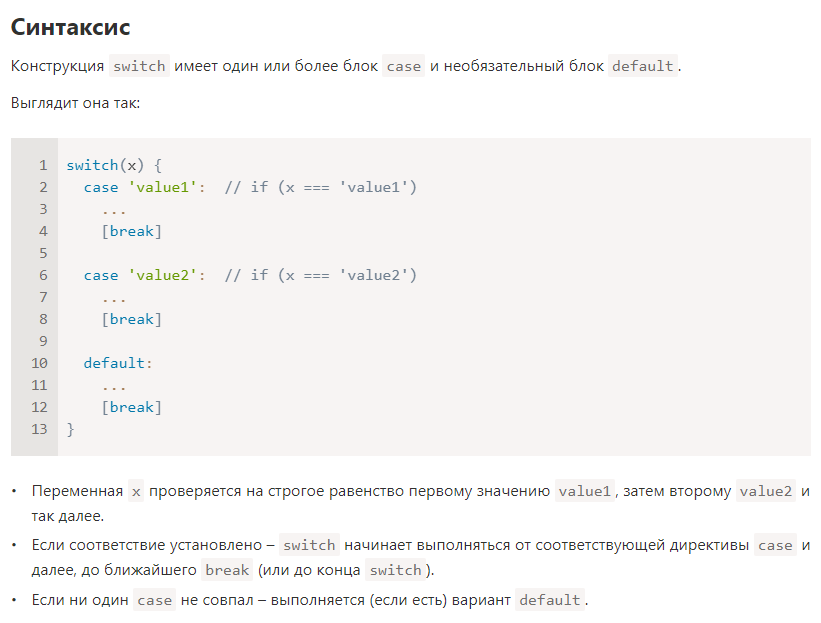The width and height of the screenshot is (821, 623).
Task: Click line number 1 in code block
Action: coord(43,165)
